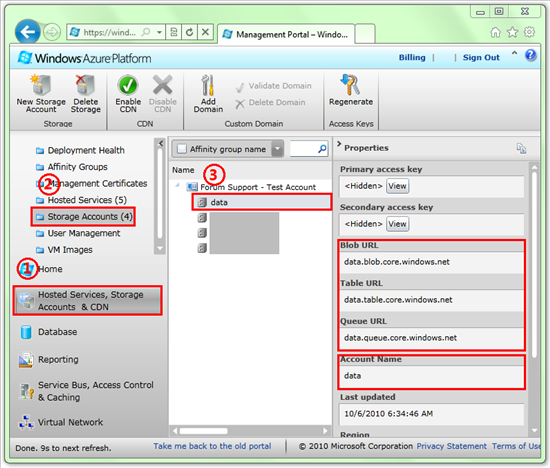The height and width of the screenshot is (468, 550).
Task: Select VM Images folder
Action: 65,250
